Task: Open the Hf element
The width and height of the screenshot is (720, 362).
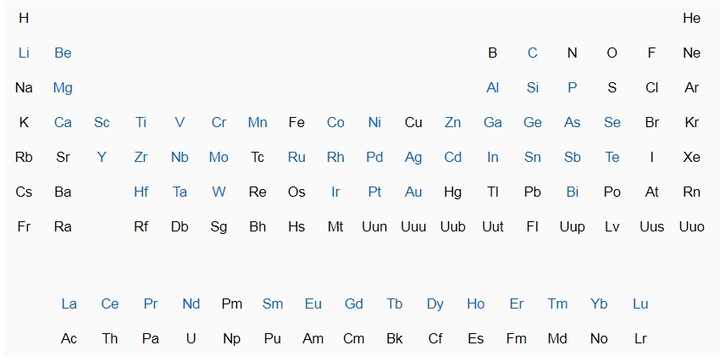Action: pyautogui.click(x=141, y=192)
